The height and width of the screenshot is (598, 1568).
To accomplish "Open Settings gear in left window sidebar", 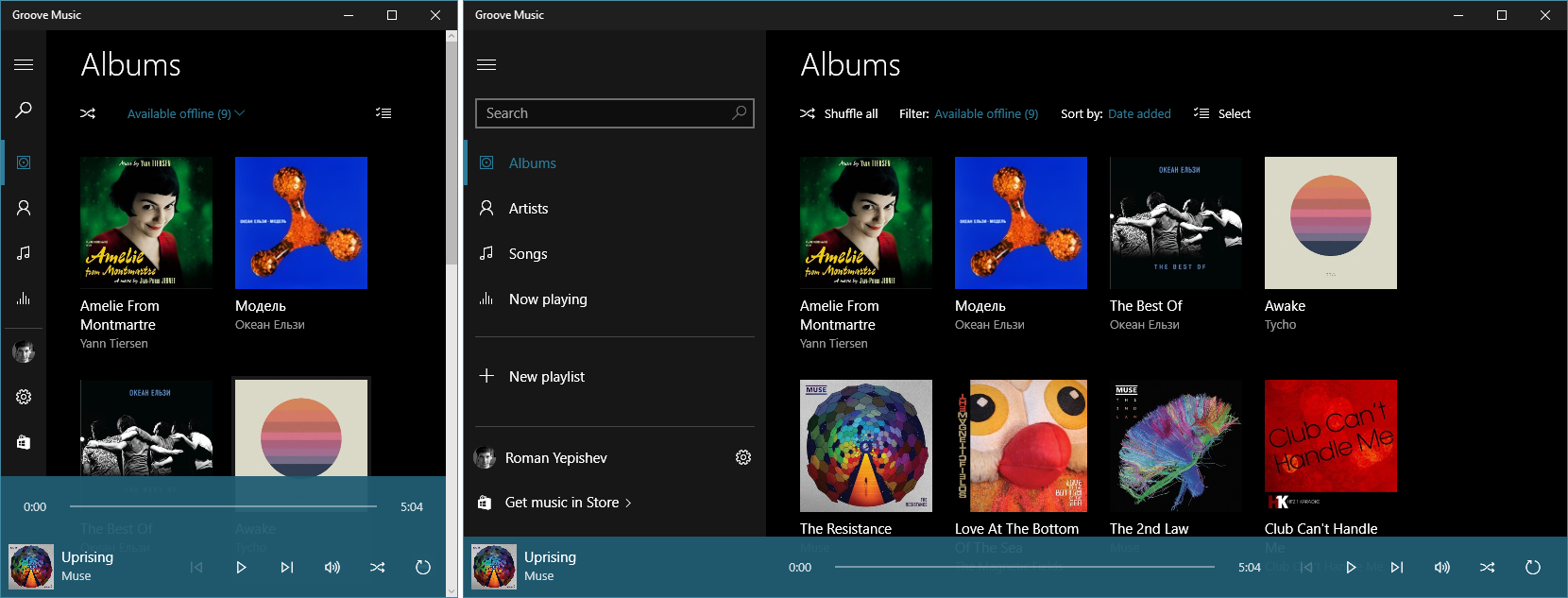I will 24,397.
